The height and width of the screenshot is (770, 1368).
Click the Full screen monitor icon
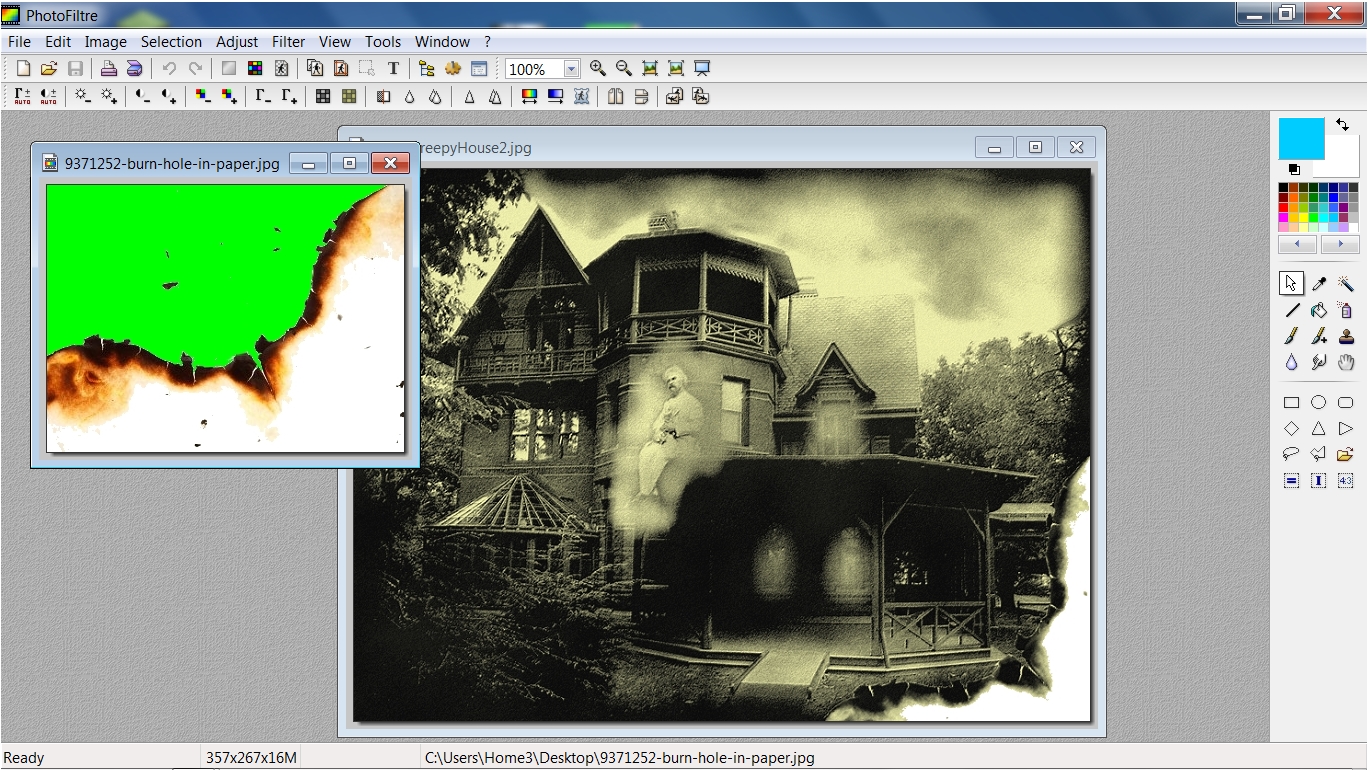coord(702,69)
